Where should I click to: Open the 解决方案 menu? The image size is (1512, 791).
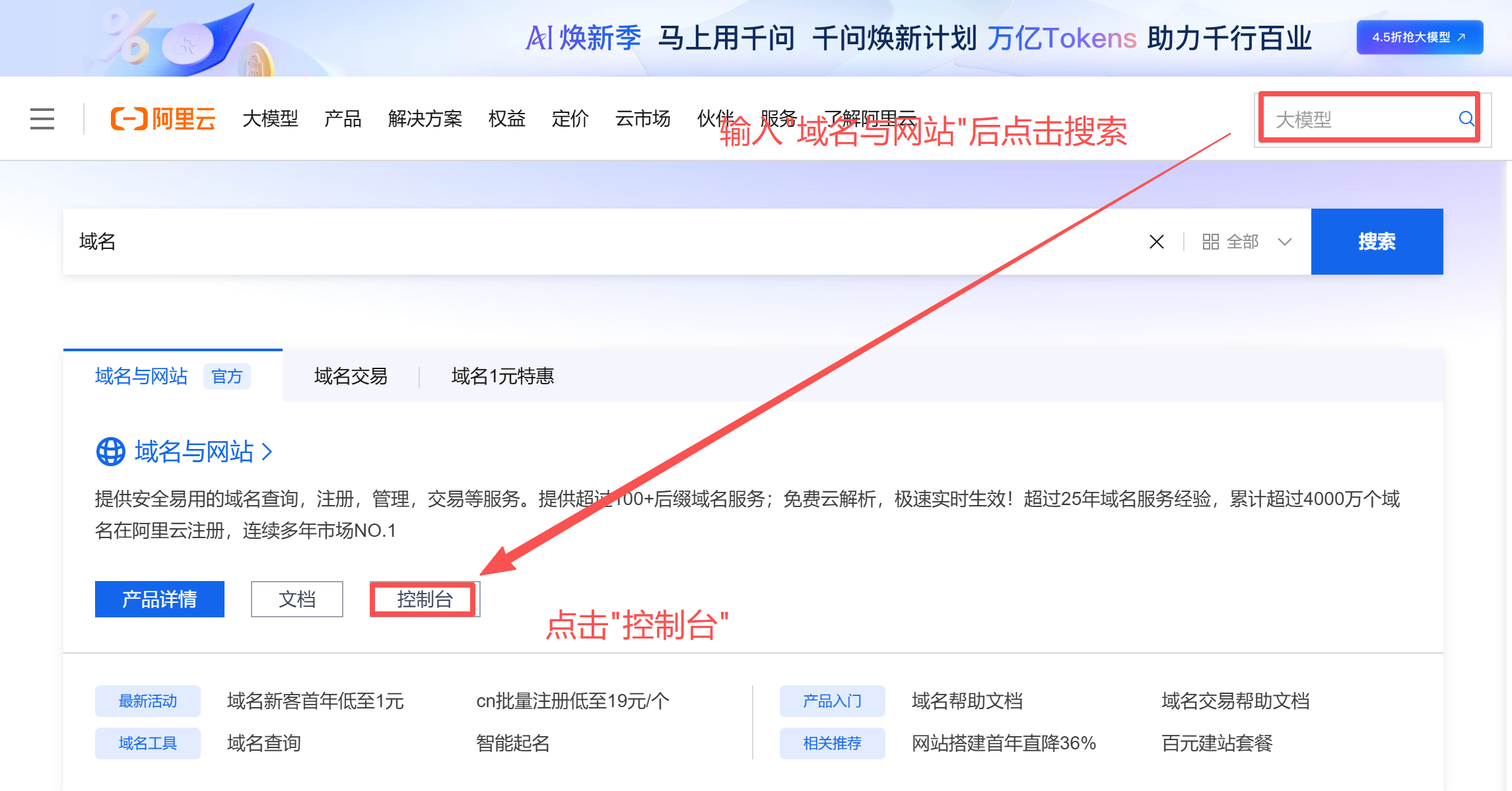click(x=425, y=119)
